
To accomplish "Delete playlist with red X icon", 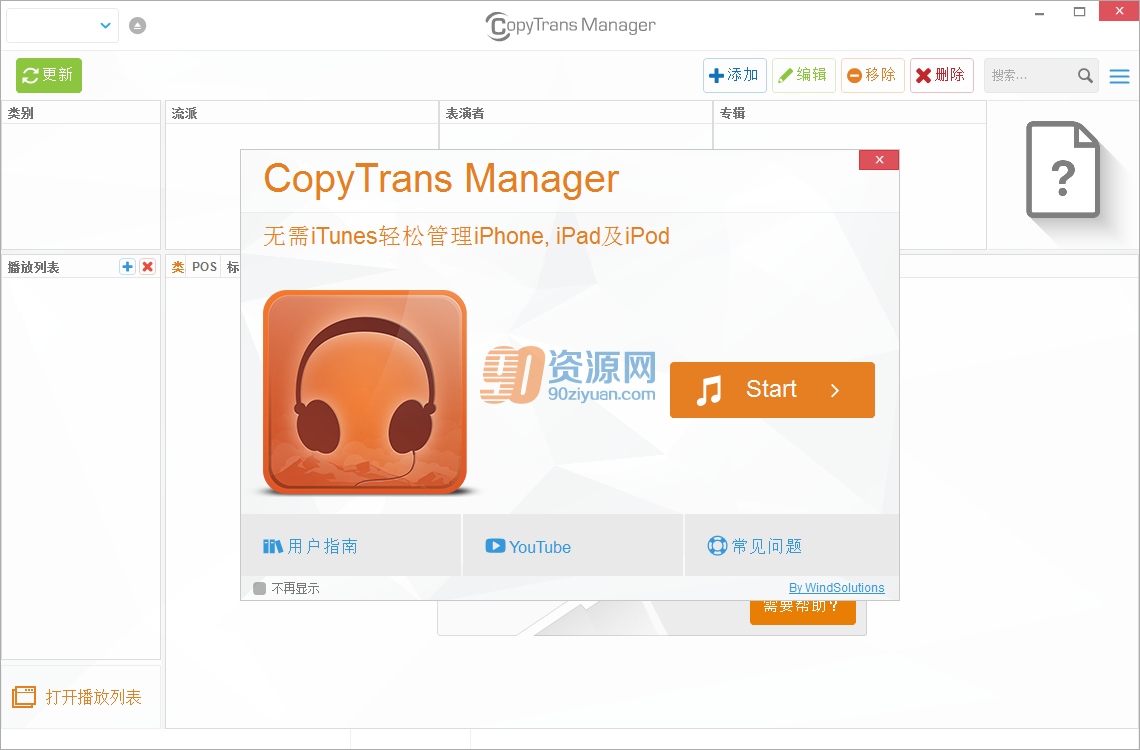I will click(x=148, y=267).
